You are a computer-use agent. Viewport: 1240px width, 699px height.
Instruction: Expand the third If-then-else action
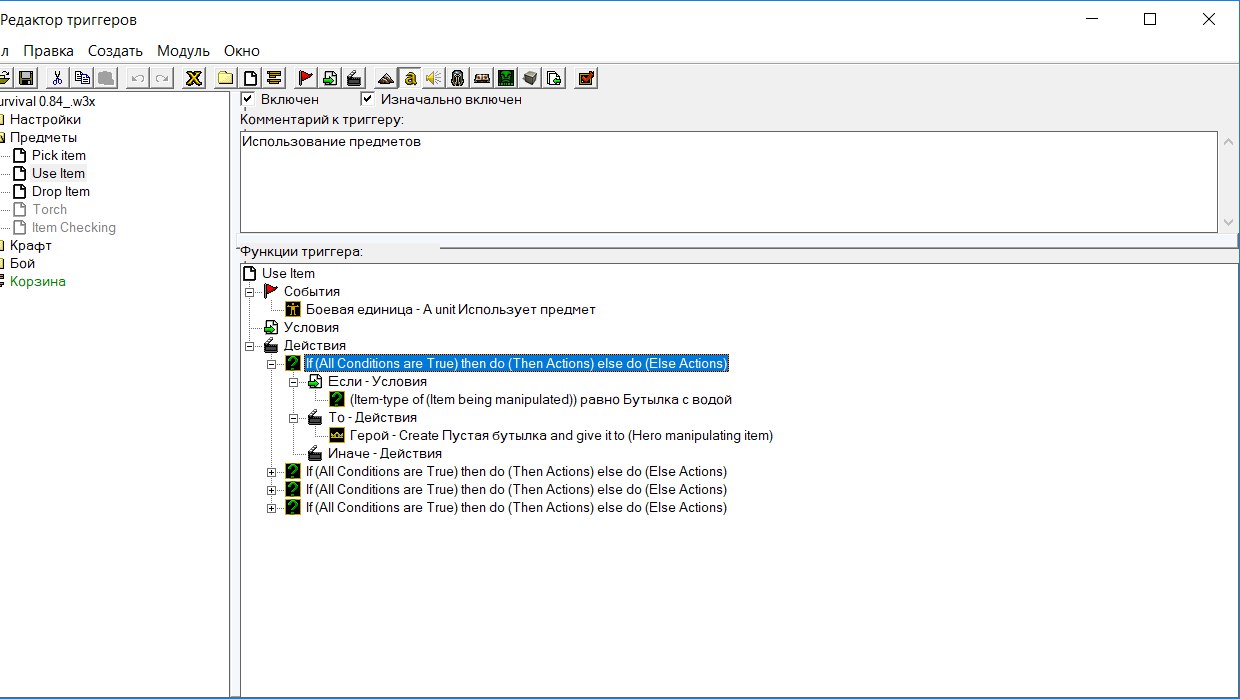271,490
